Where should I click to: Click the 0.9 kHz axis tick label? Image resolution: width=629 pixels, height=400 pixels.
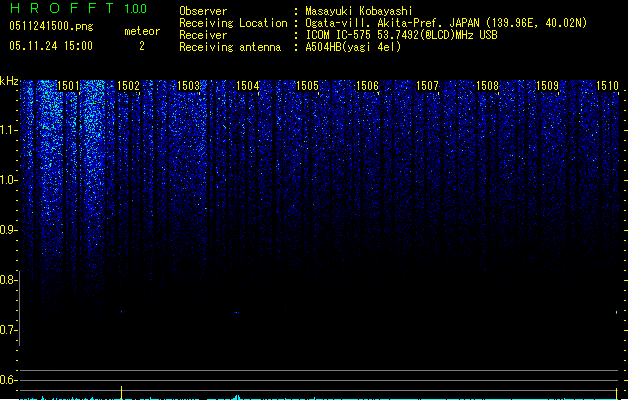click(x=8, y=230)
